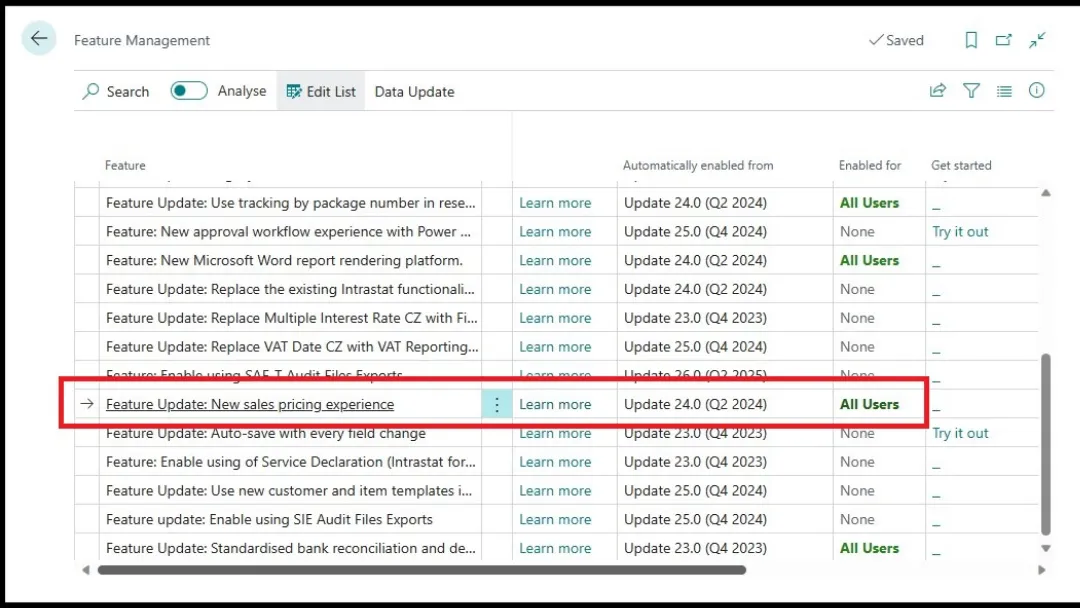Viewport: 1080px width, 608px height.
Task: Change Enabled for in Replace VAT Date row
Action: (x=858, y=347)
